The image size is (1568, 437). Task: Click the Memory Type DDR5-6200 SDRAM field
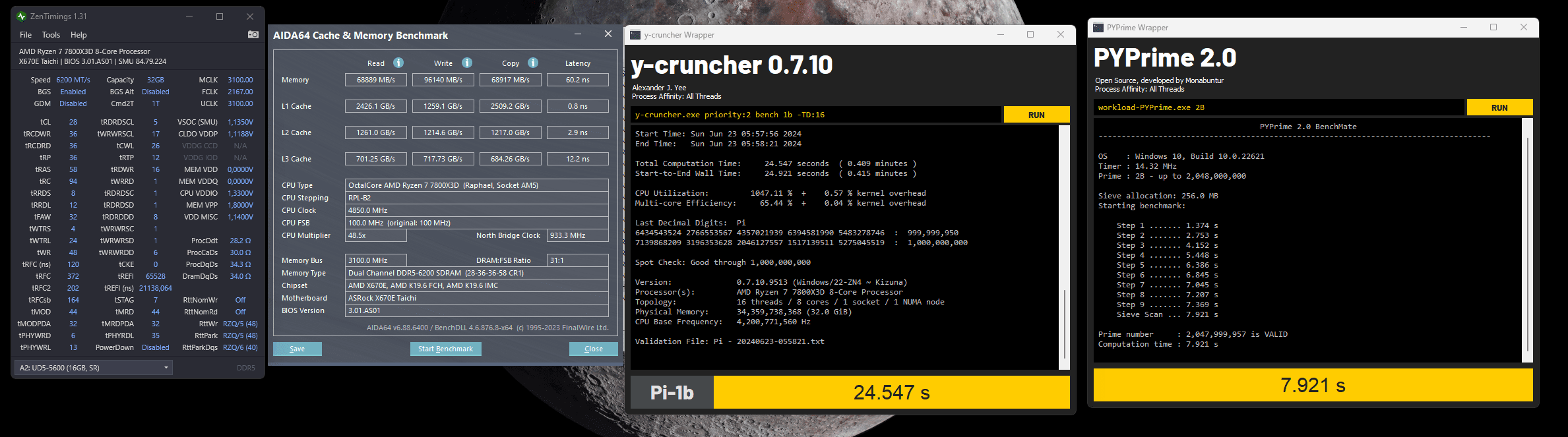(477, 273)
